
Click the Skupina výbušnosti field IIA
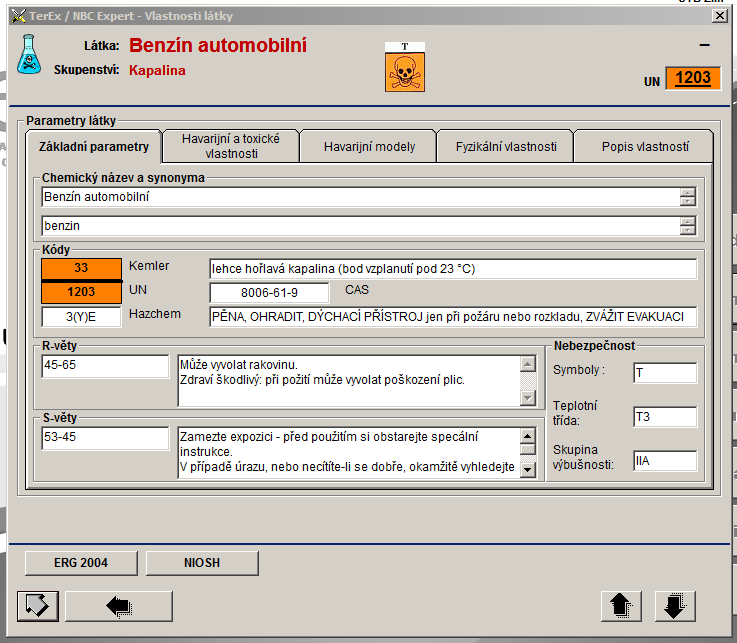(665, 461)
